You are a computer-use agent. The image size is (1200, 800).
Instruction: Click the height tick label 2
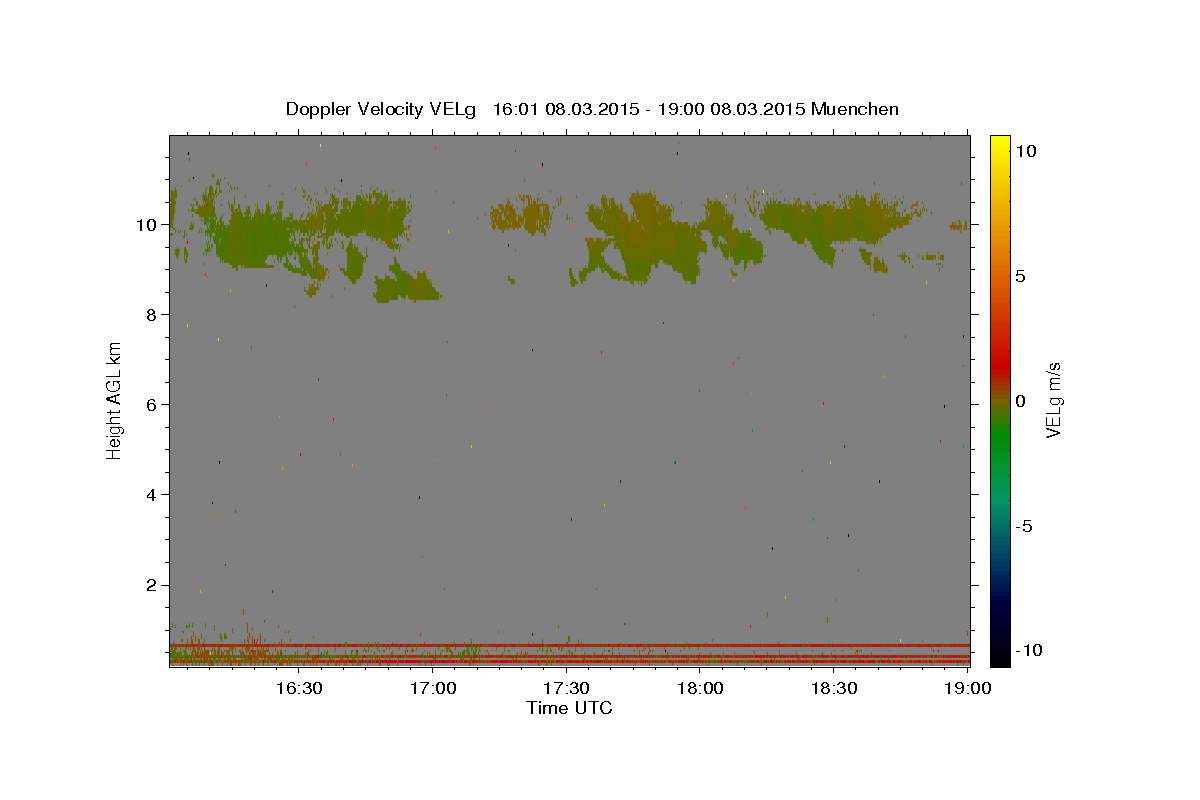[x=153, y=585]
